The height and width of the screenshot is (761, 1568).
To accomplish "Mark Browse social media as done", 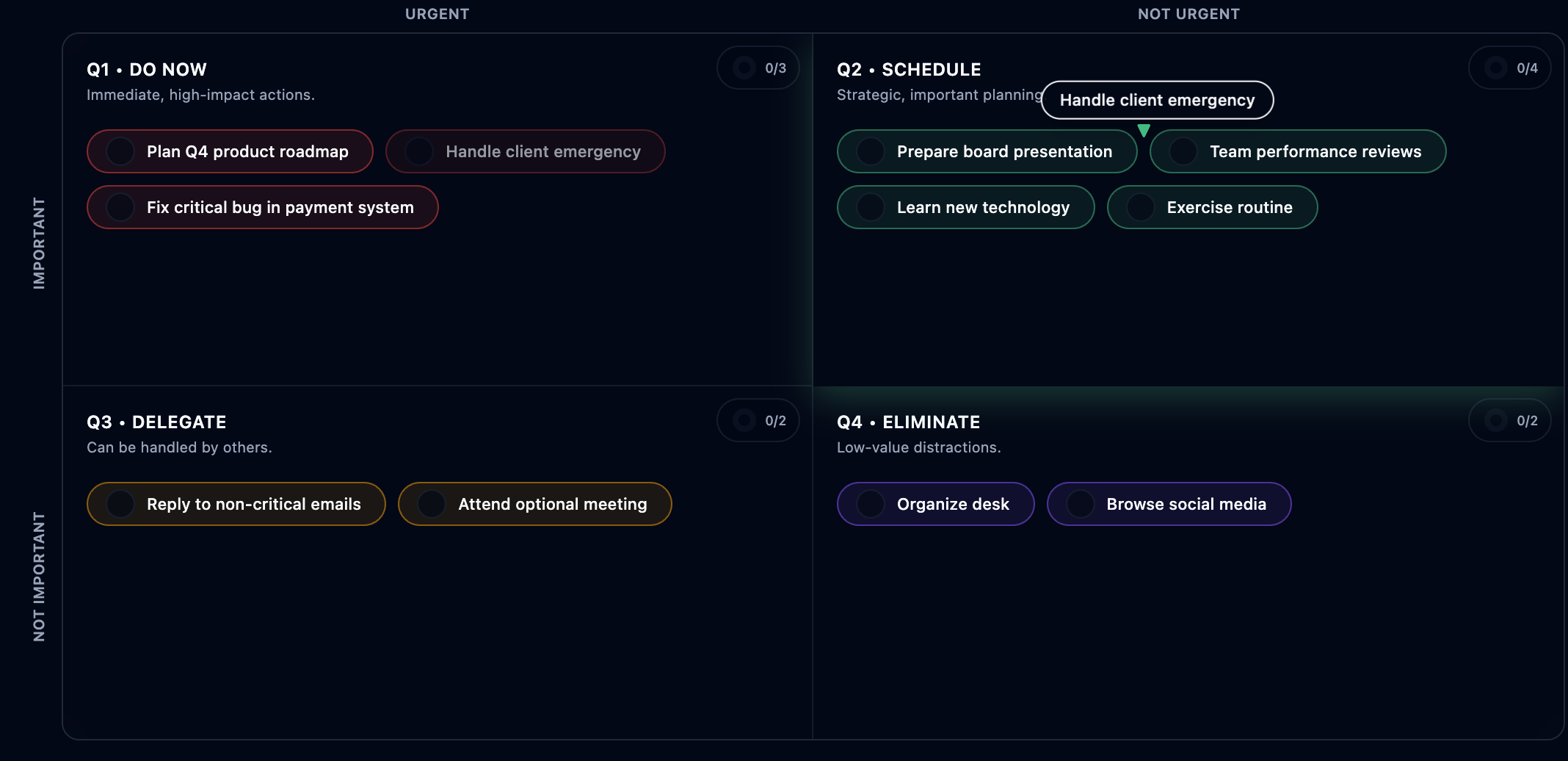I will (1081, 504).
